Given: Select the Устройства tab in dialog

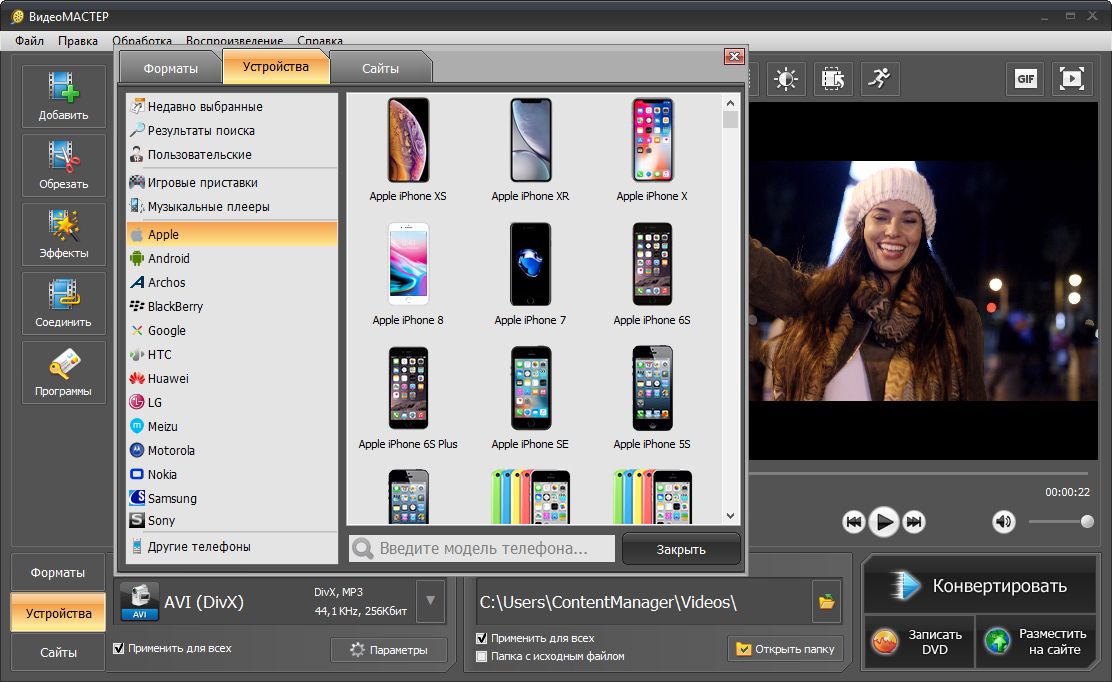Looking at the screenshot, I should pos(276,67).
